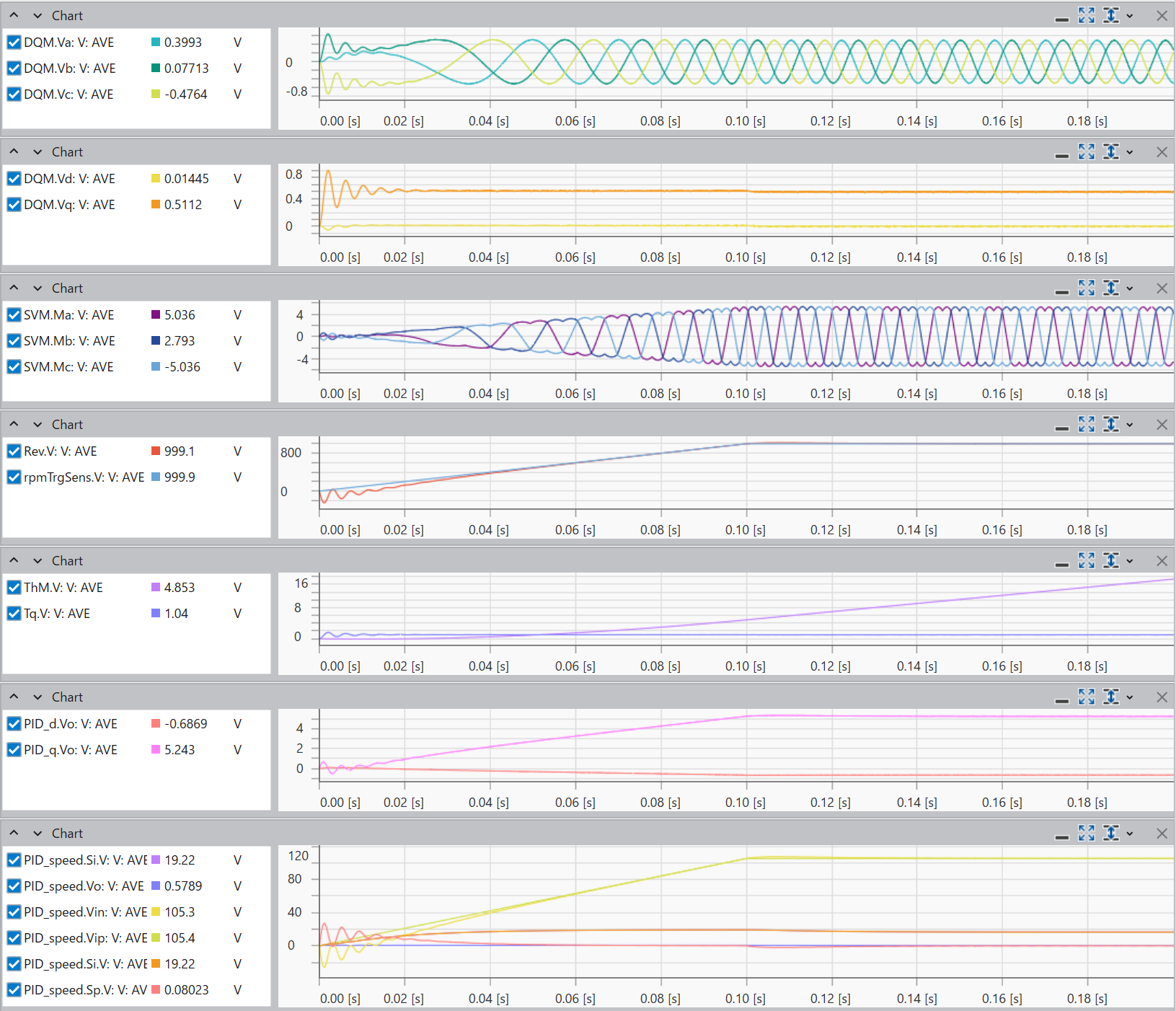The width and height of the screenshot is (1176, 1011).
Task: Select the DQM.Vc value -0.4764
Action: click(185, 94)
